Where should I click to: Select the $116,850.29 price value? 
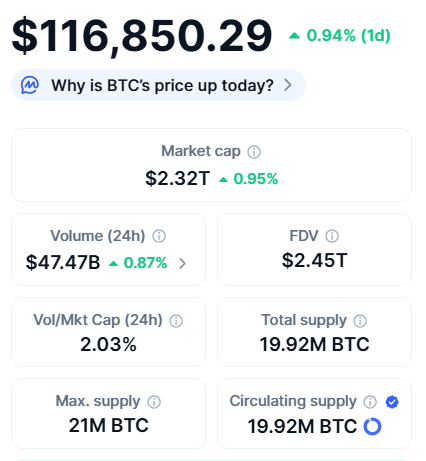[x=142, y=36]
